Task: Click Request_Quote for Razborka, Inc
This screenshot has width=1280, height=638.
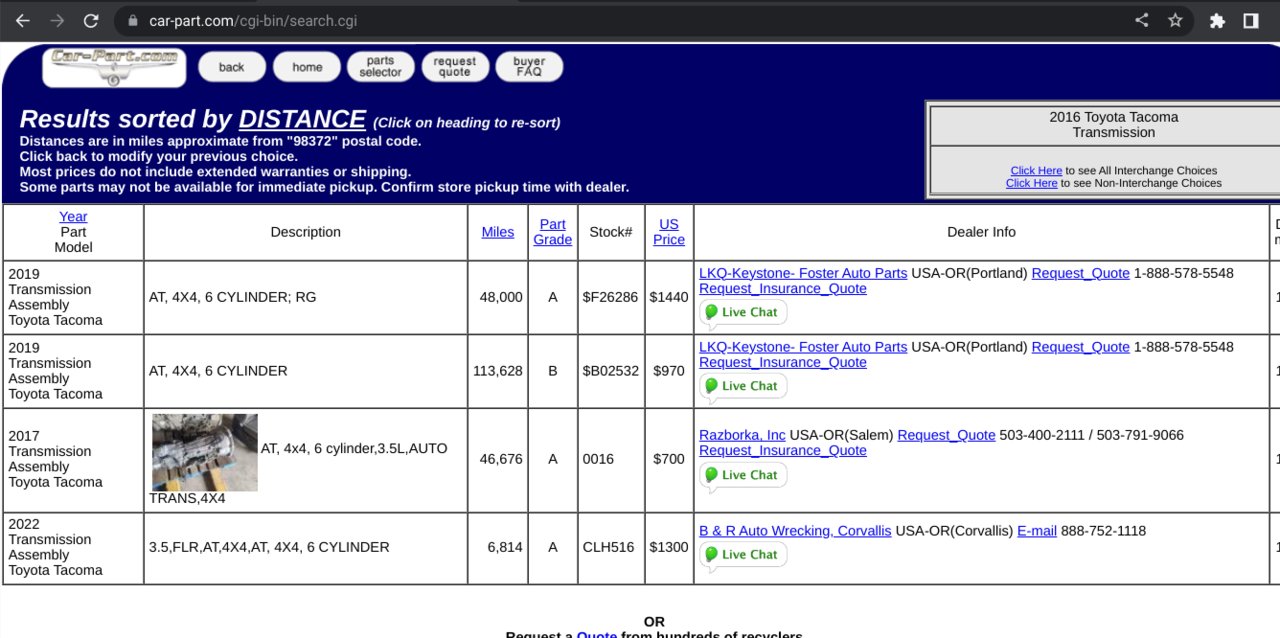Action: (x=947, y=435)
